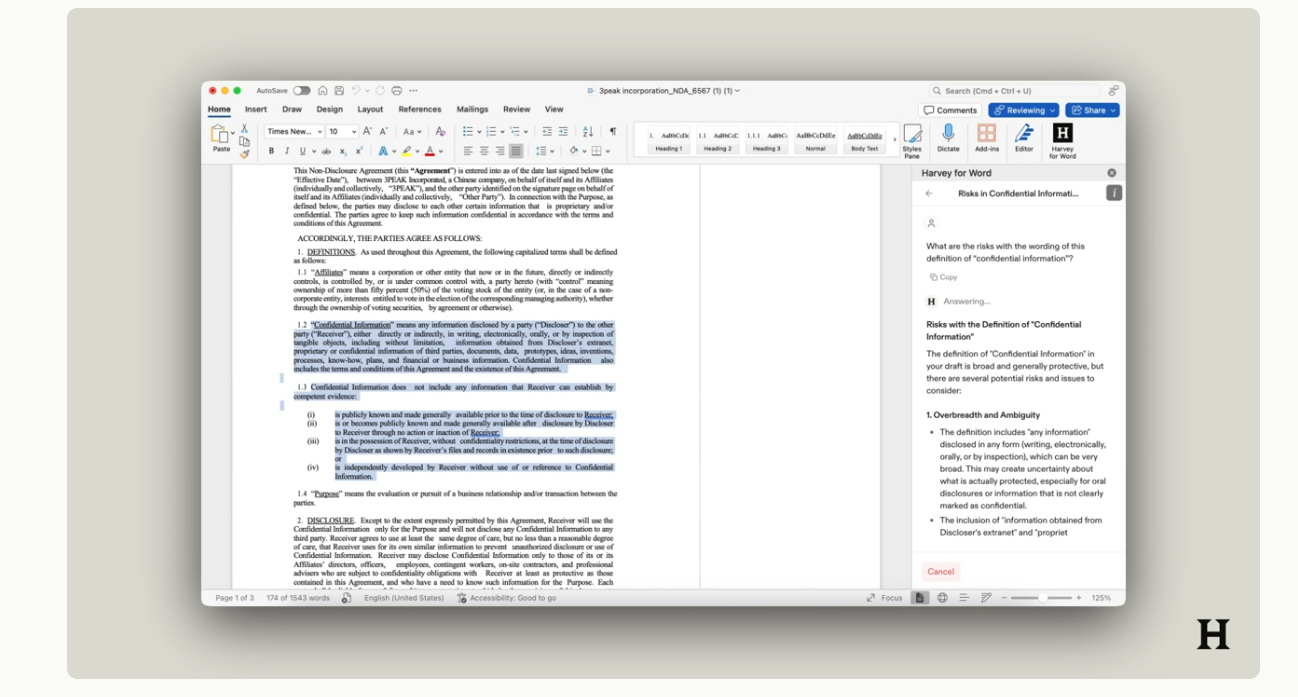Cancel the Harvey answer generation
Screen dimensions: 1298x697
point(940,572)
